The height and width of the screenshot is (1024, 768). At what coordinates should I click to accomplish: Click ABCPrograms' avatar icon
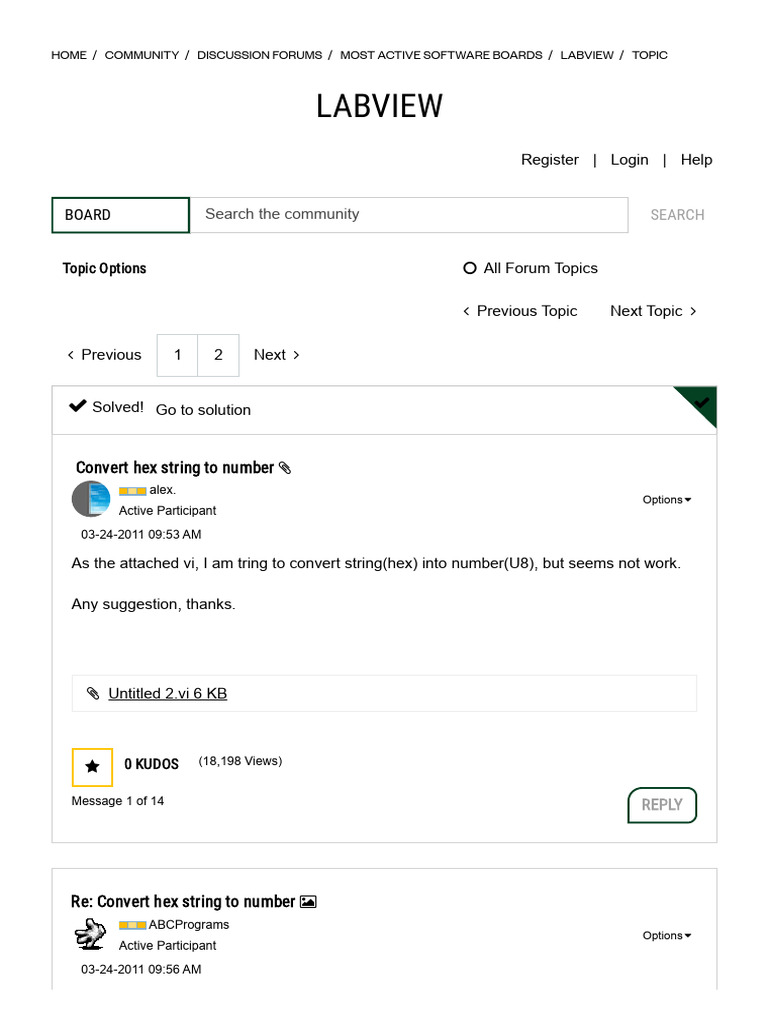91,935
